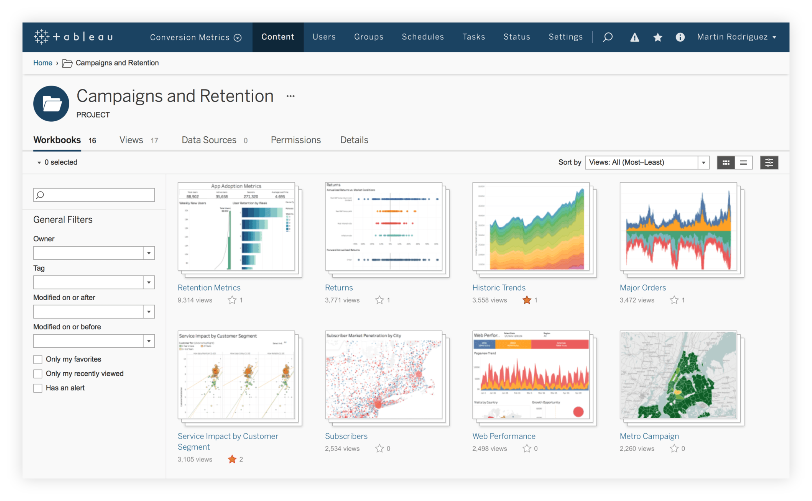Viewport: 812px width, 501px height.
Task: Click the Tableau logo
Action: click(73, 37)
